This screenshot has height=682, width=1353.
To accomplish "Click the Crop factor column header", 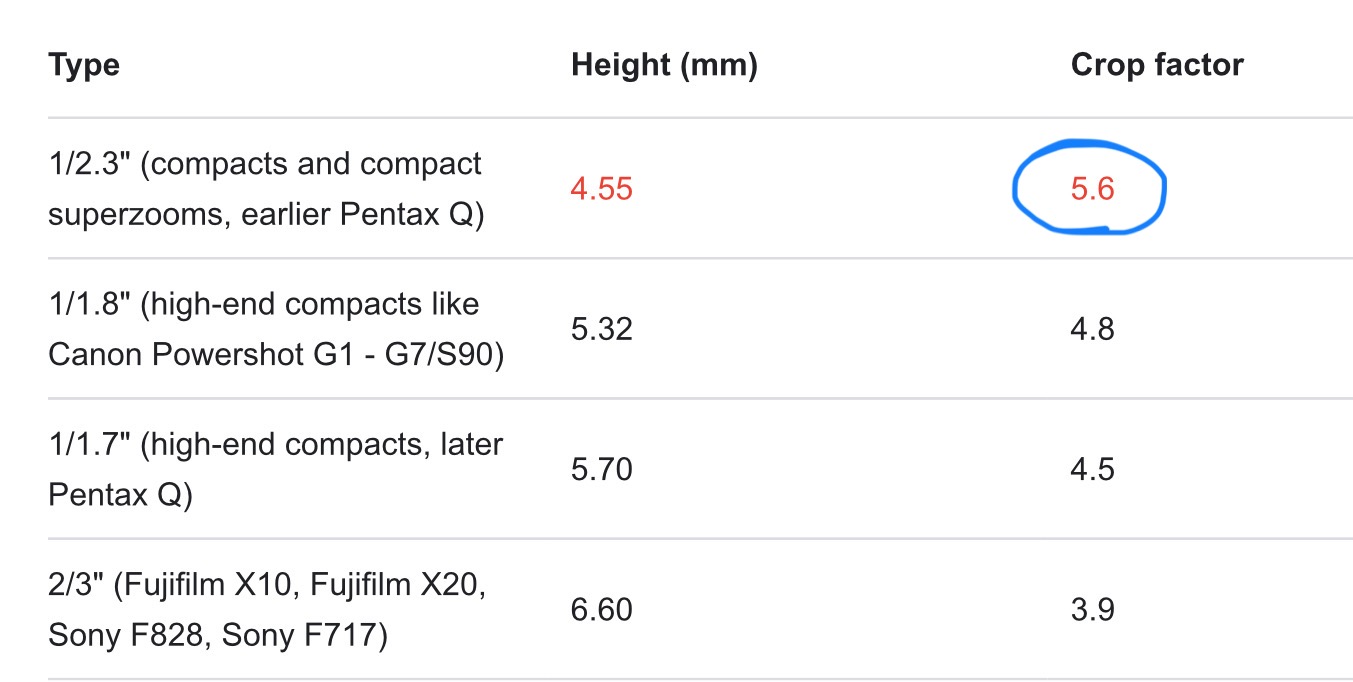I will tap(1157, 66).
